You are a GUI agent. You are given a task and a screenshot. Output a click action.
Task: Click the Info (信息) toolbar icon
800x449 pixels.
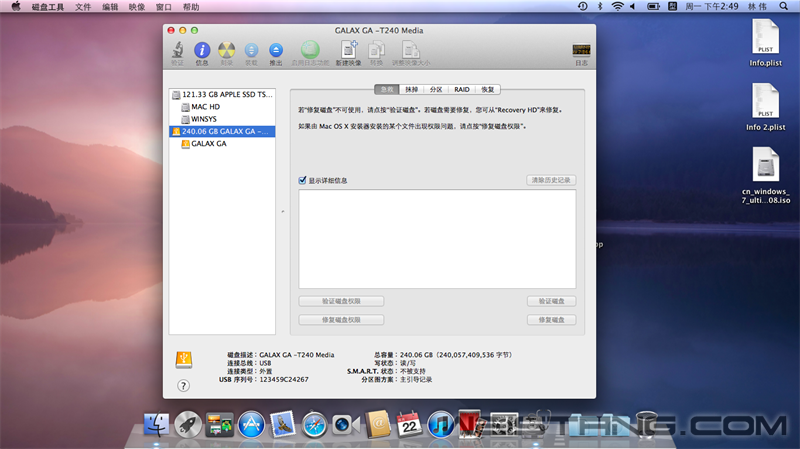click(202, 51)
